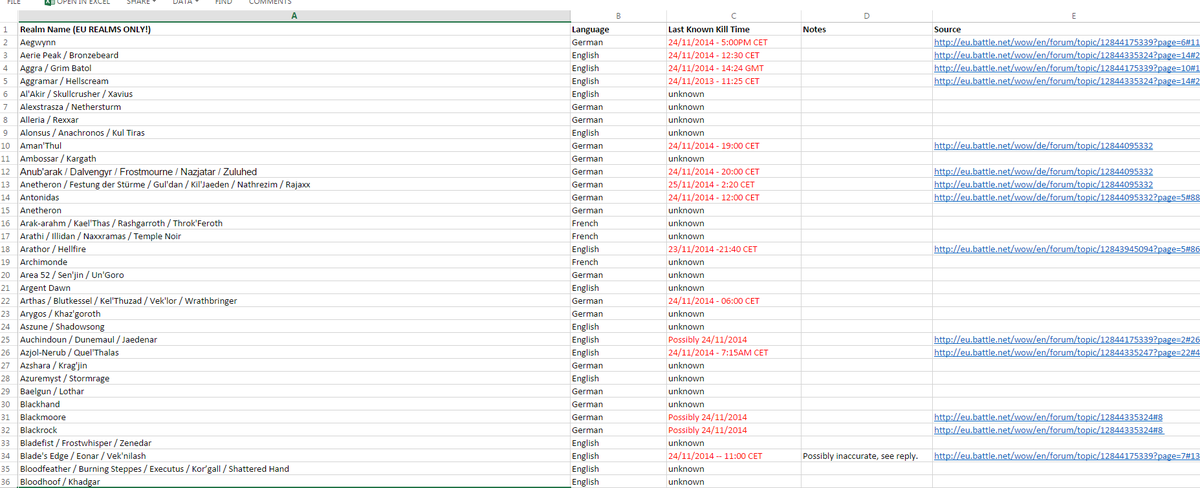Open the Aegwynn row source link
The height and width of the screenshot is (488, 1200).
tap(1066, 43)
